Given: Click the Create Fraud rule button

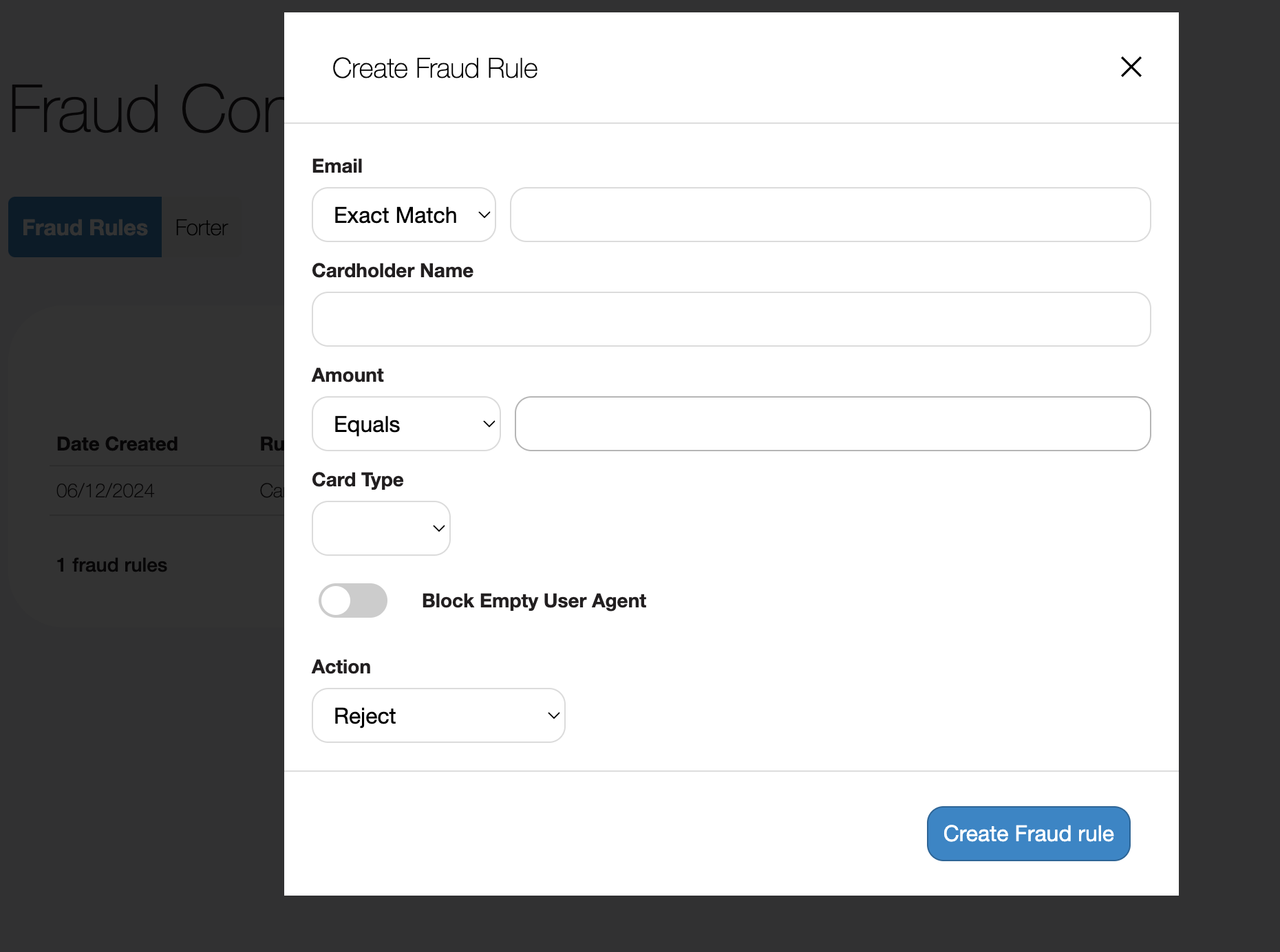Looking at the screenshot, I should click(x=1028, y=834).
